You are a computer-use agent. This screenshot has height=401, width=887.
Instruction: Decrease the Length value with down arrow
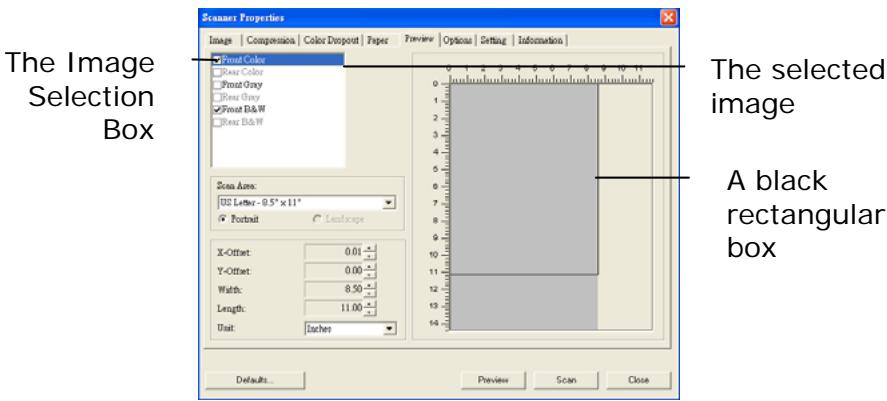[x=369, y=312]
